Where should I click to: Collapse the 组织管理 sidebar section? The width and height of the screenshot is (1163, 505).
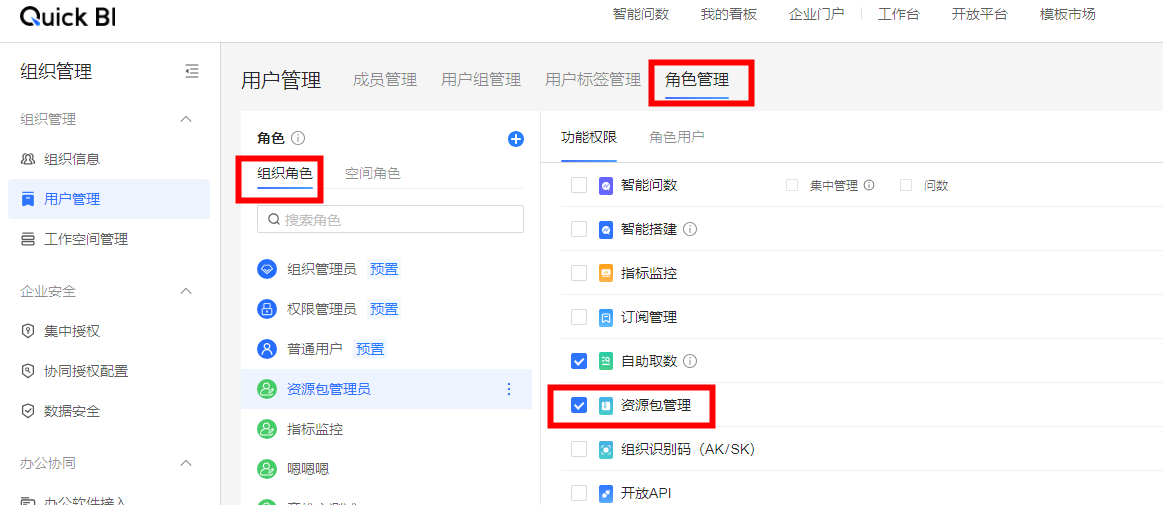click(x=185, y=119)
